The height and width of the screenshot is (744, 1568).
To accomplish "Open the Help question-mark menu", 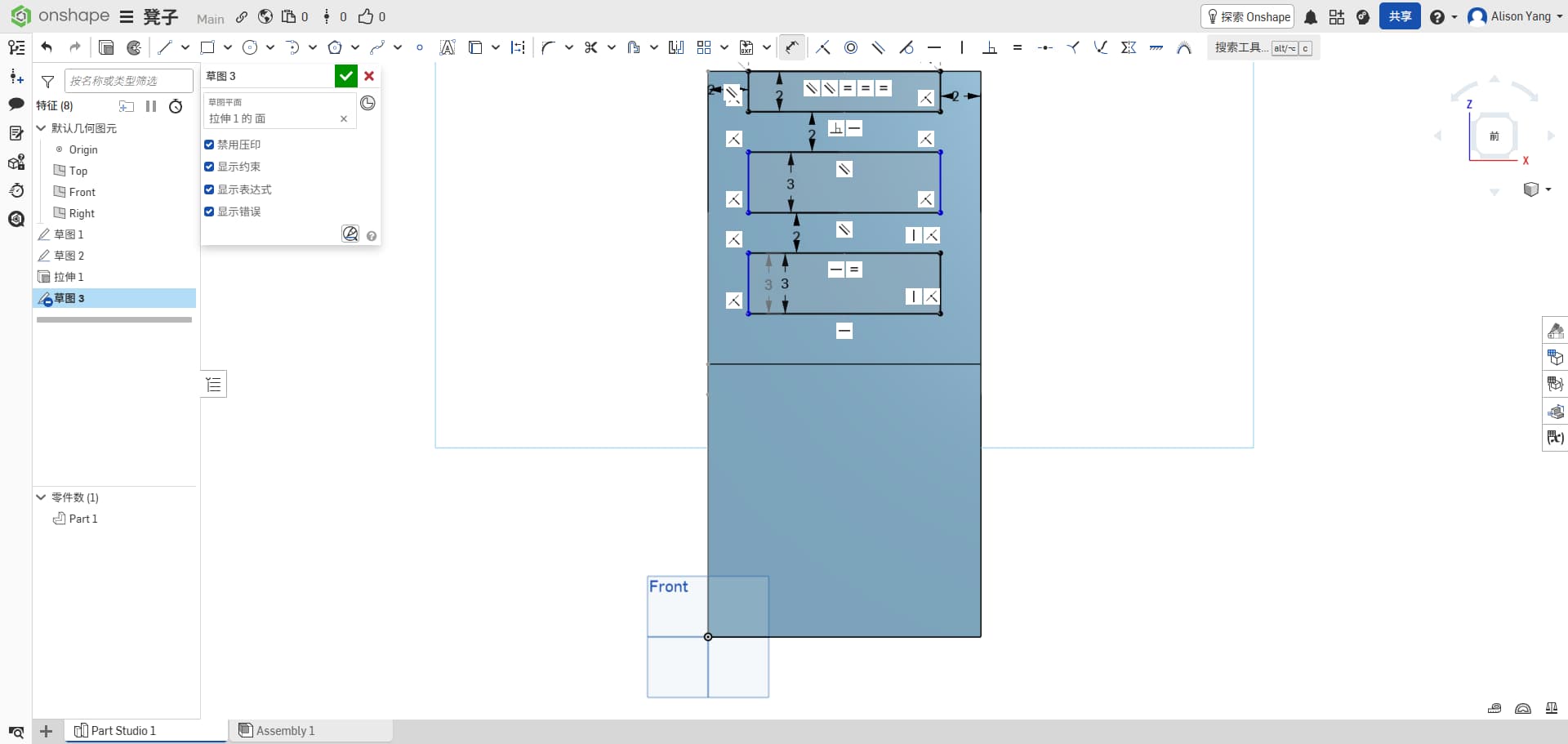I will [1443, 16].
